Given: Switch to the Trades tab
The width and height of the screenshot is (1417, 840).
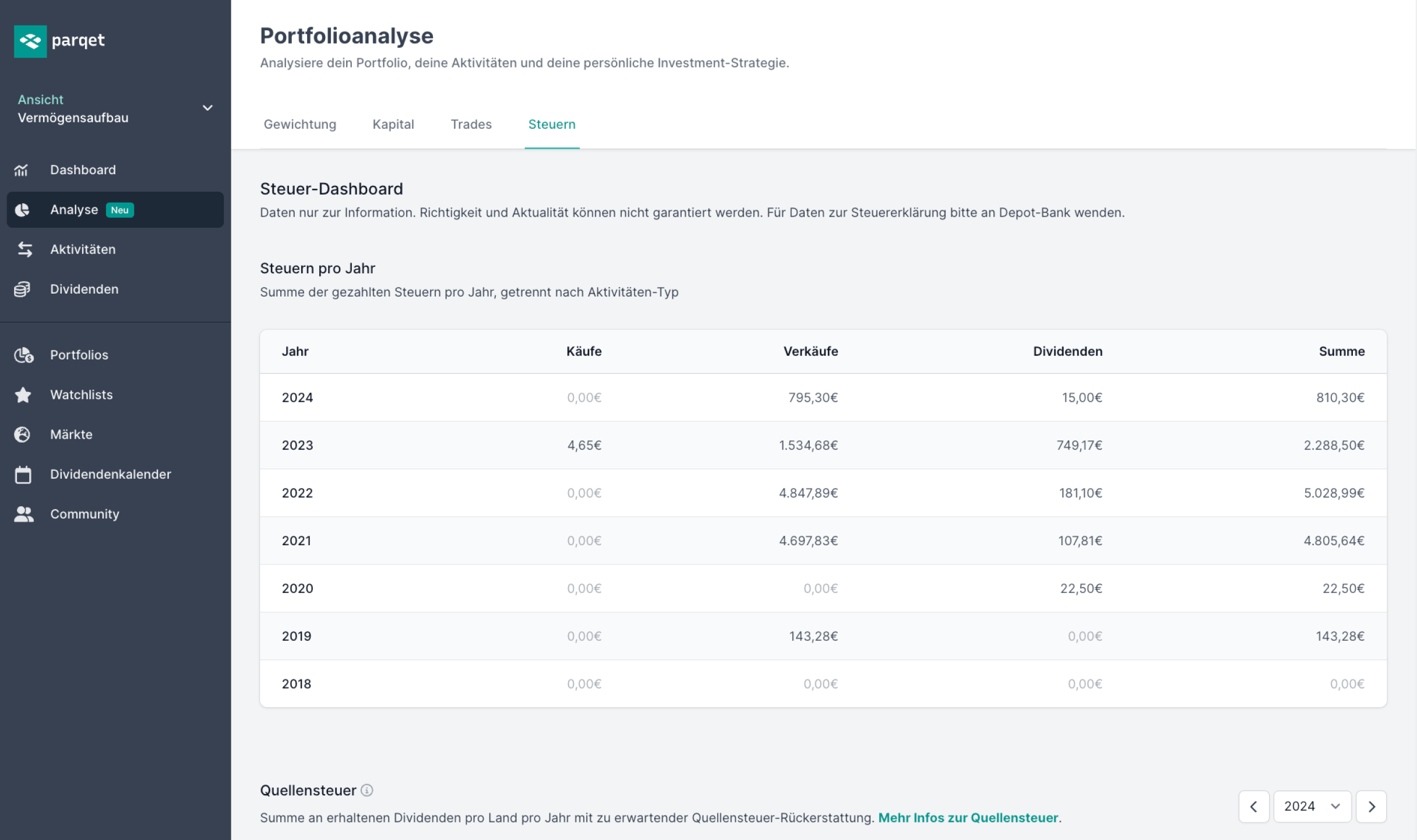Looking at the screenshot, I should pyautogui.click(x=471, y=124).
